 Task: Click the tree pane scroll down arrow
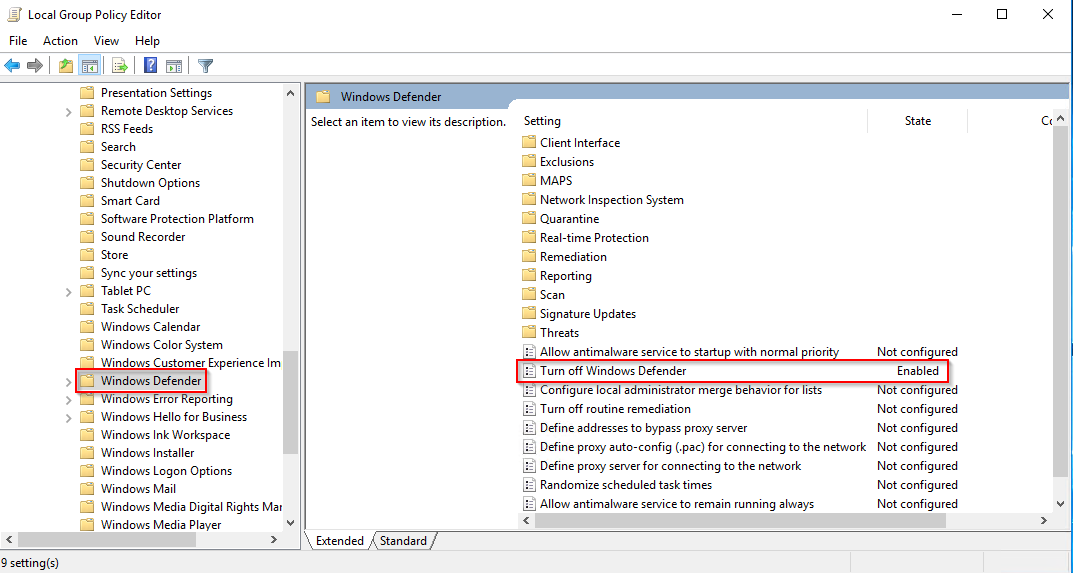(x=290, y=523)
